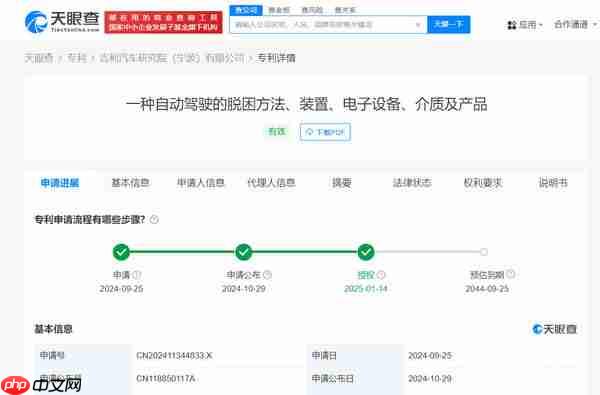Open the Tianyancha home logo
The width and height of the screenshot is (600, 395).
62,22
